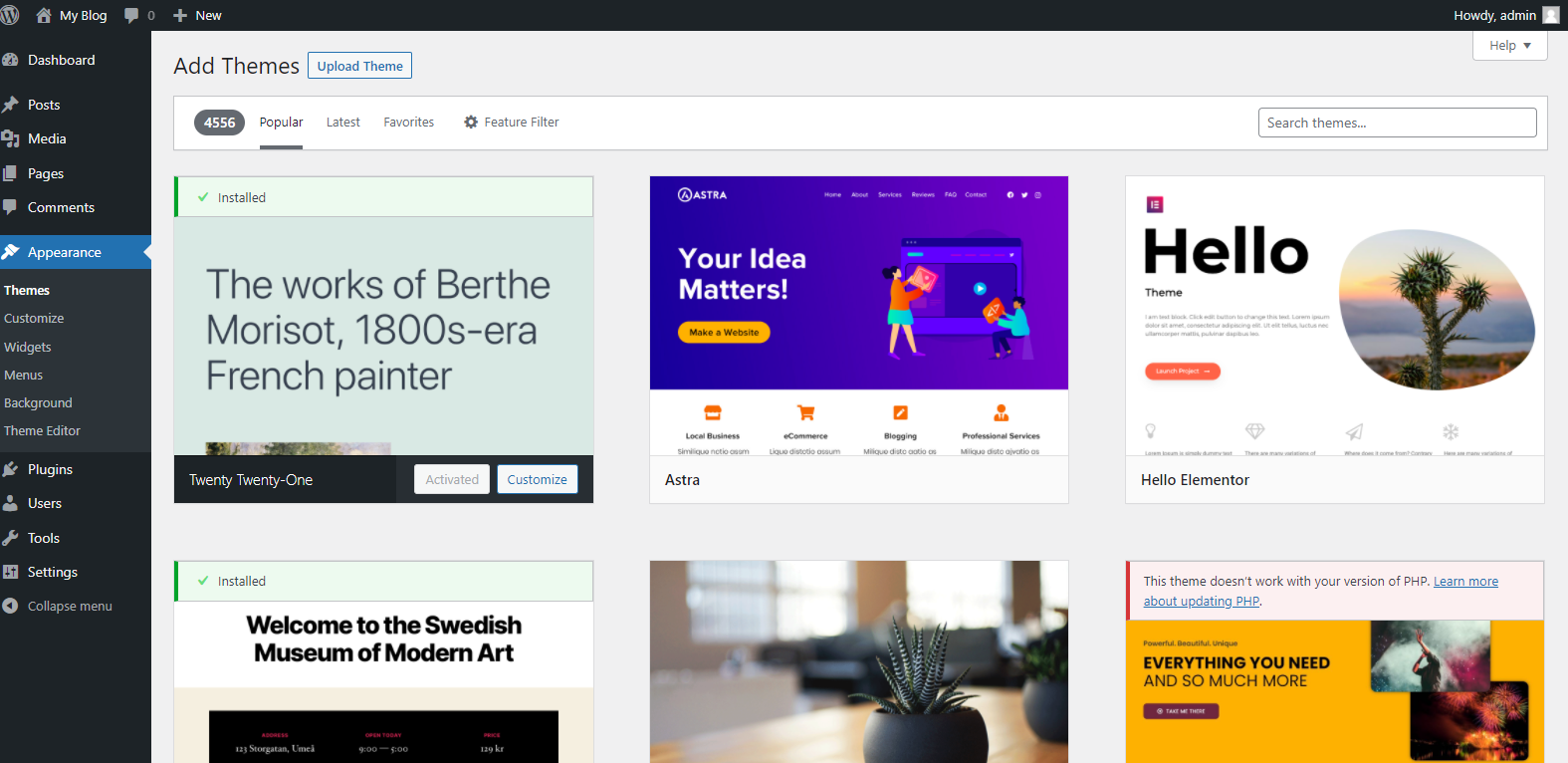Click the Activated button on Twenty Twenty-One

point(452,479)
